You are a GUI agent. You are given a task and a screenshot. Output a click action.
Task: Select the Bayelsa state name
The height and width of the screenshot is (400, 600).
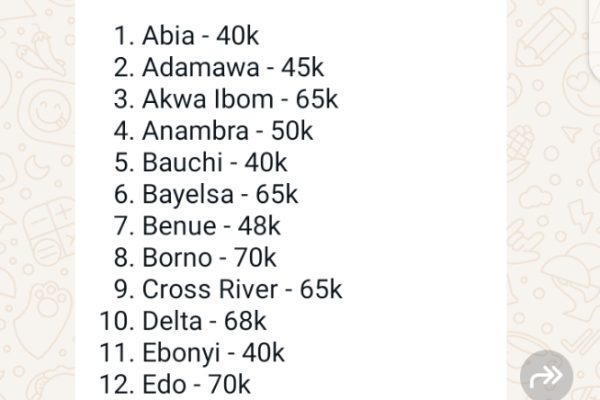point(188,194)
